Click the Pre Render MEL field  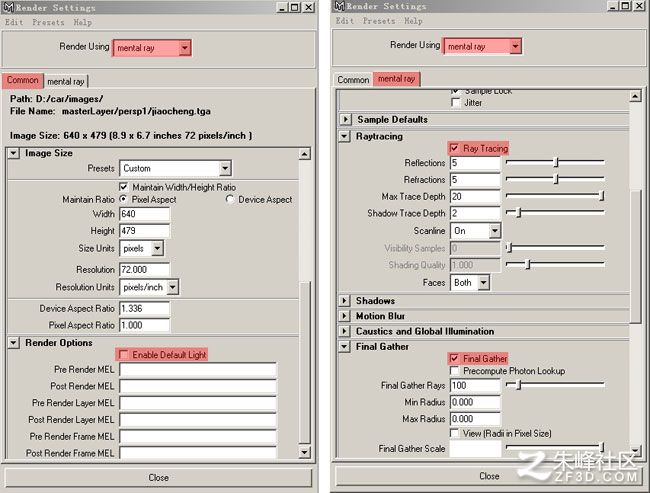coord(198,369)
